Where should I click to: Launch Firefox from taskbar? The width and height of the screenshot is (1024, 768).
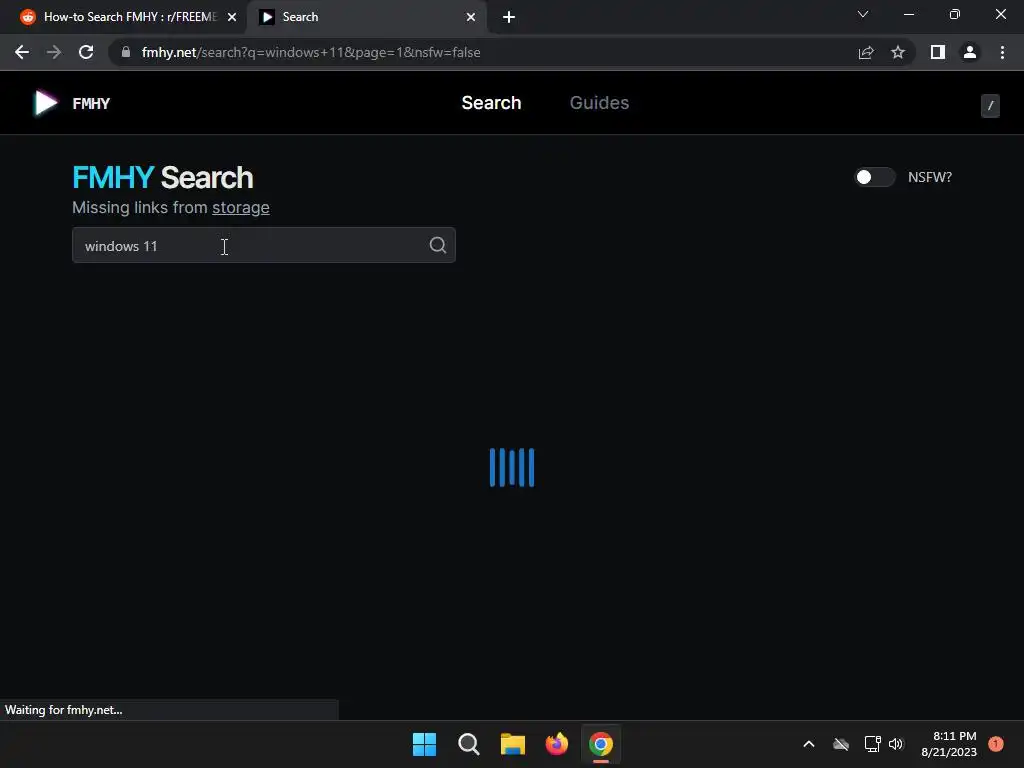coord(557,744)
